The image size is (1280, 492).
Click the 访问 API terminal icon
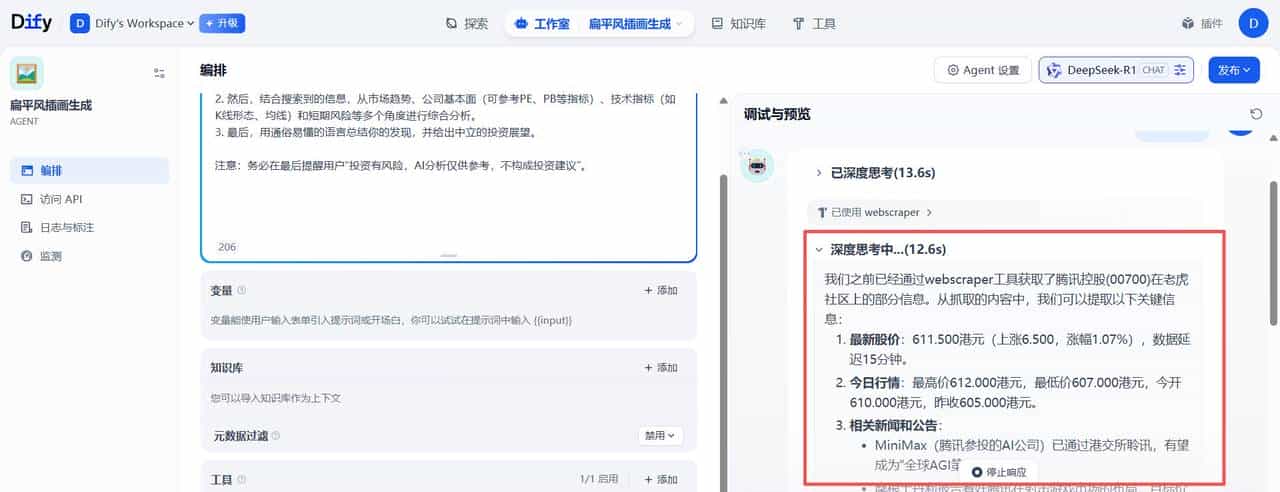[27, 199]
